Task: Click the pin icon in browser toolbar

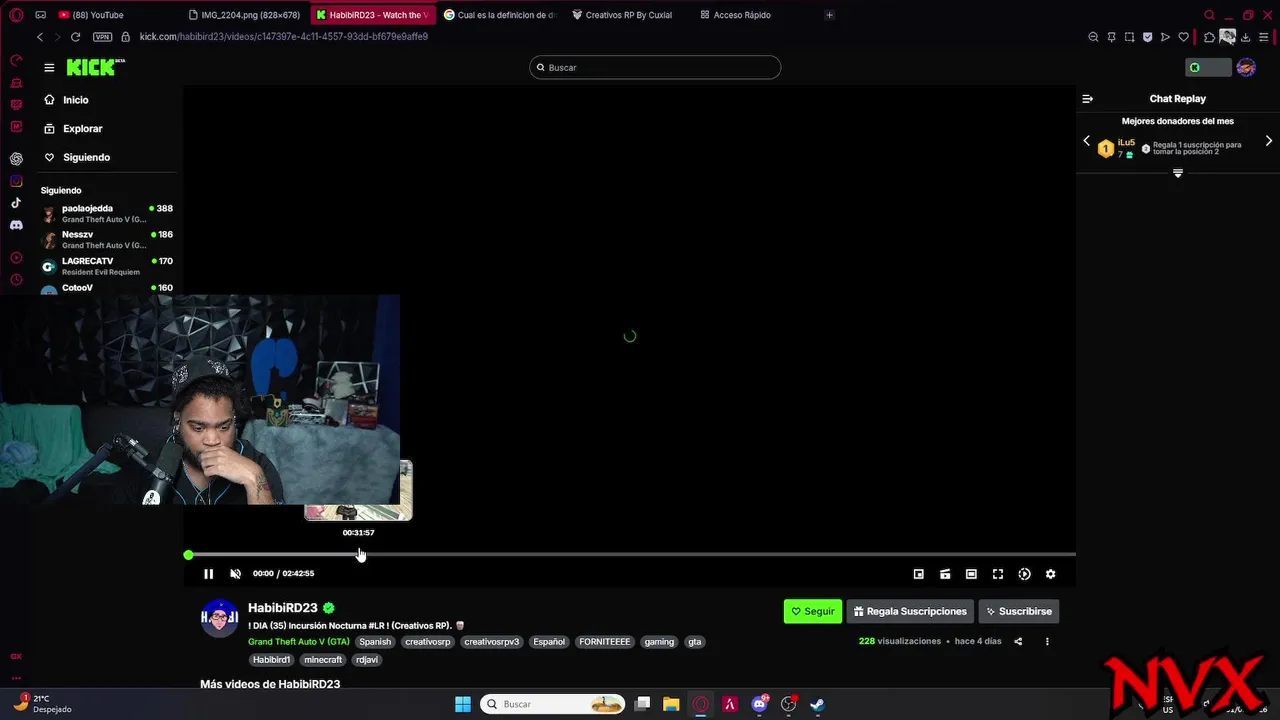Action: [1111, 37]
